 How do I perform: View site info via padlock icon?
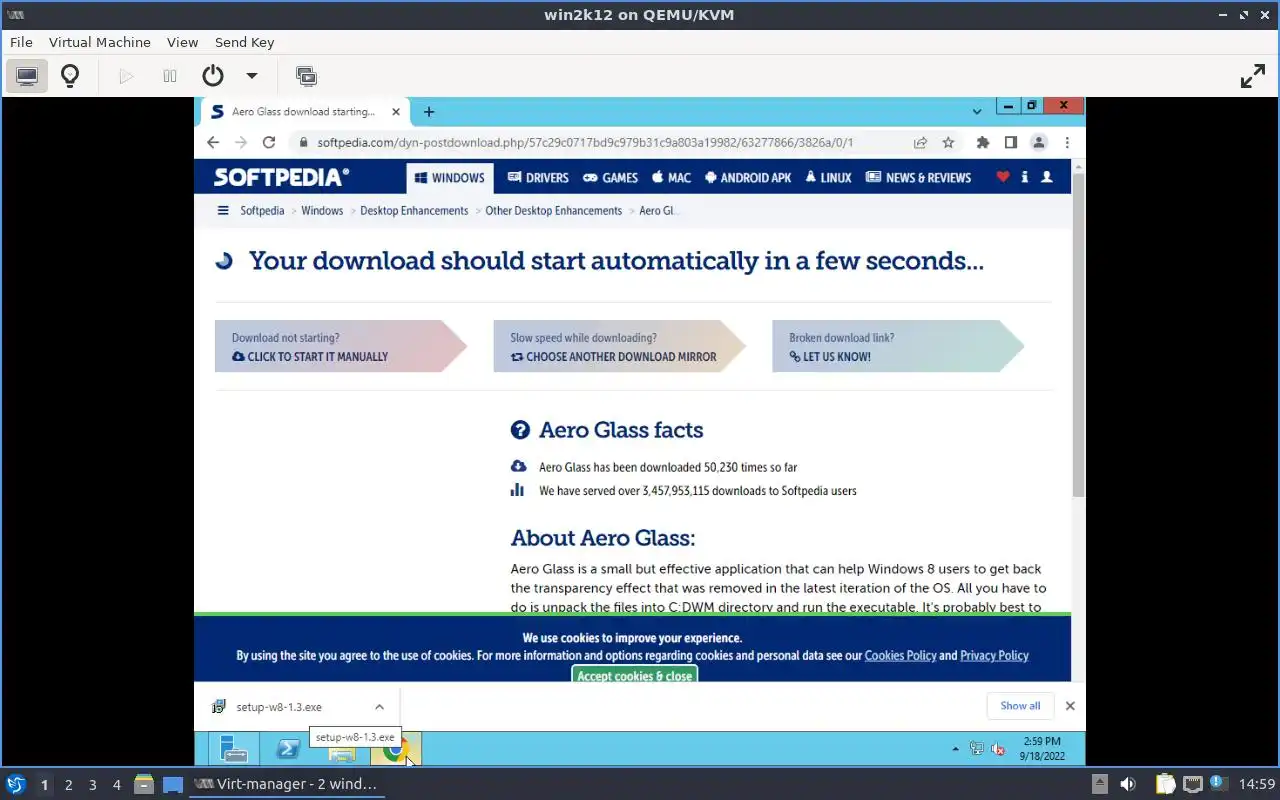(304, 142)
